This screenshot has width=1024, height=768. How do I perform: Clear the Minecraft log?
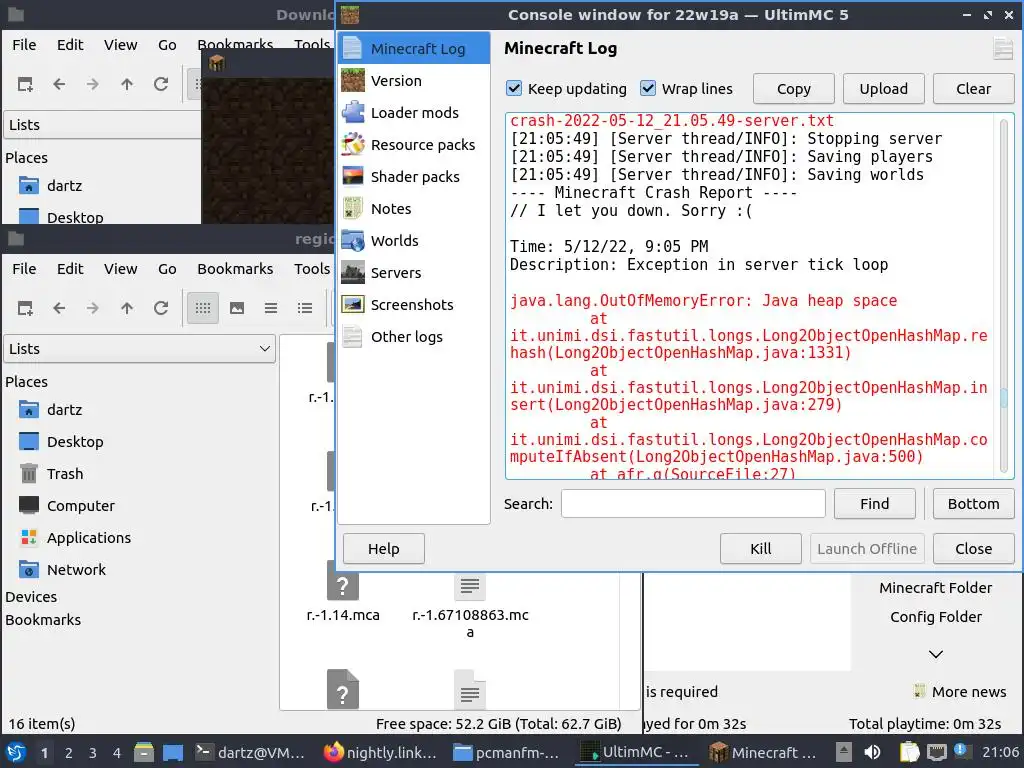pos(973,89)
